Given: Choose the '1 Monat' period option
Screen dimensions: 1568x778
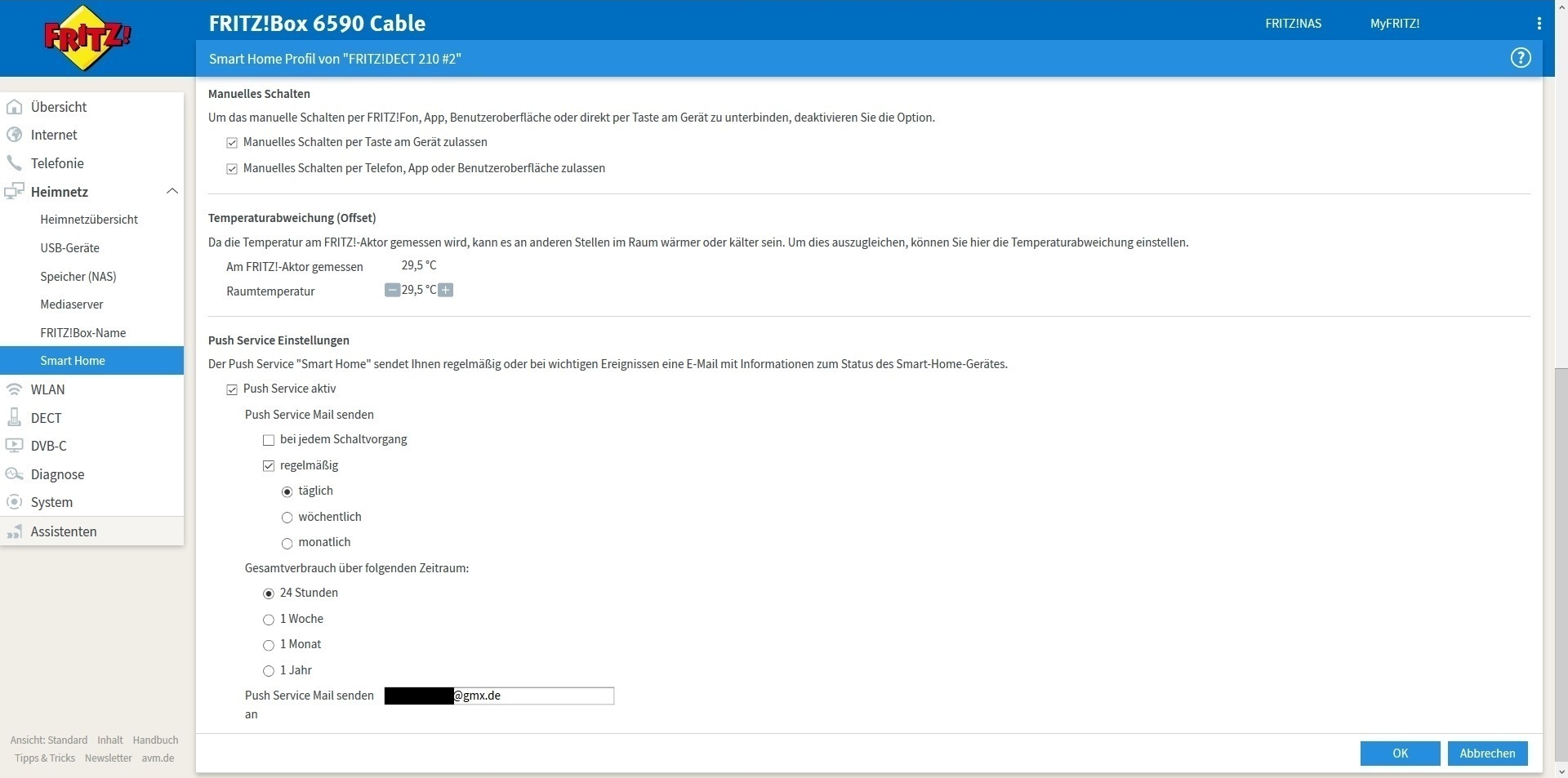Looking at the screenshot, I should coord(269,645).
